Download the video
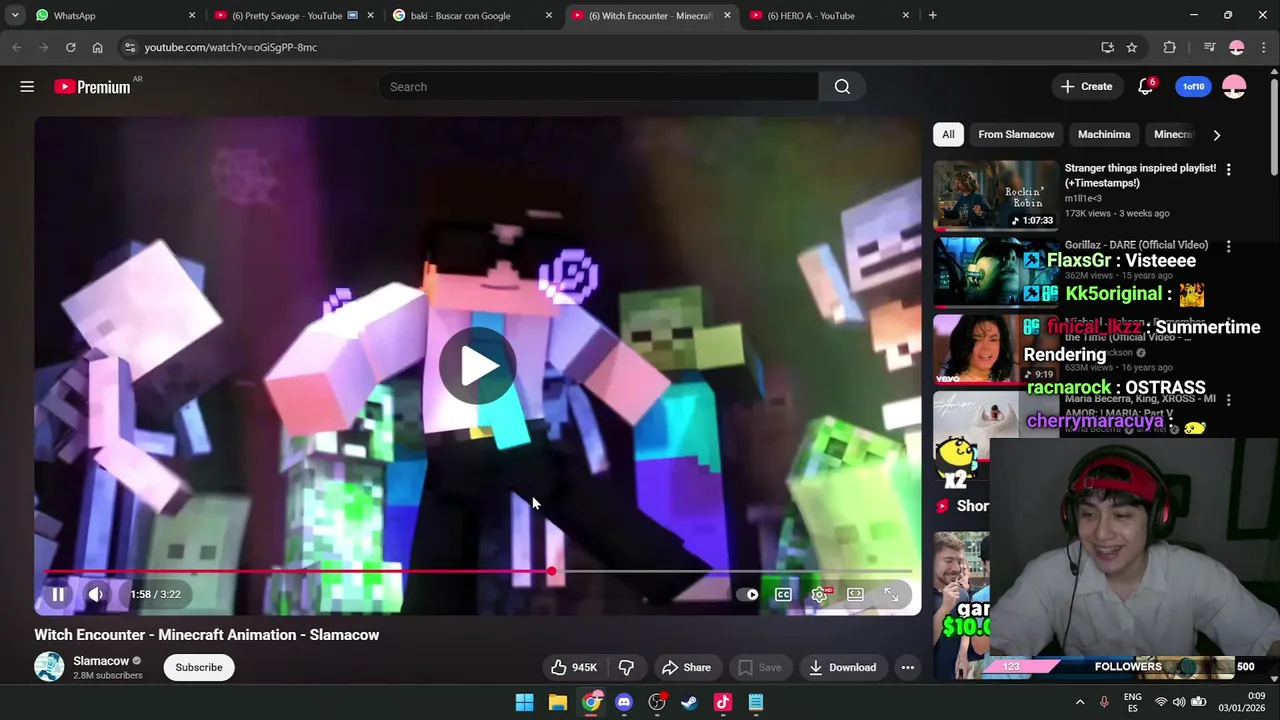This screenshot has height=720, width=1280. tap(843, 667)
